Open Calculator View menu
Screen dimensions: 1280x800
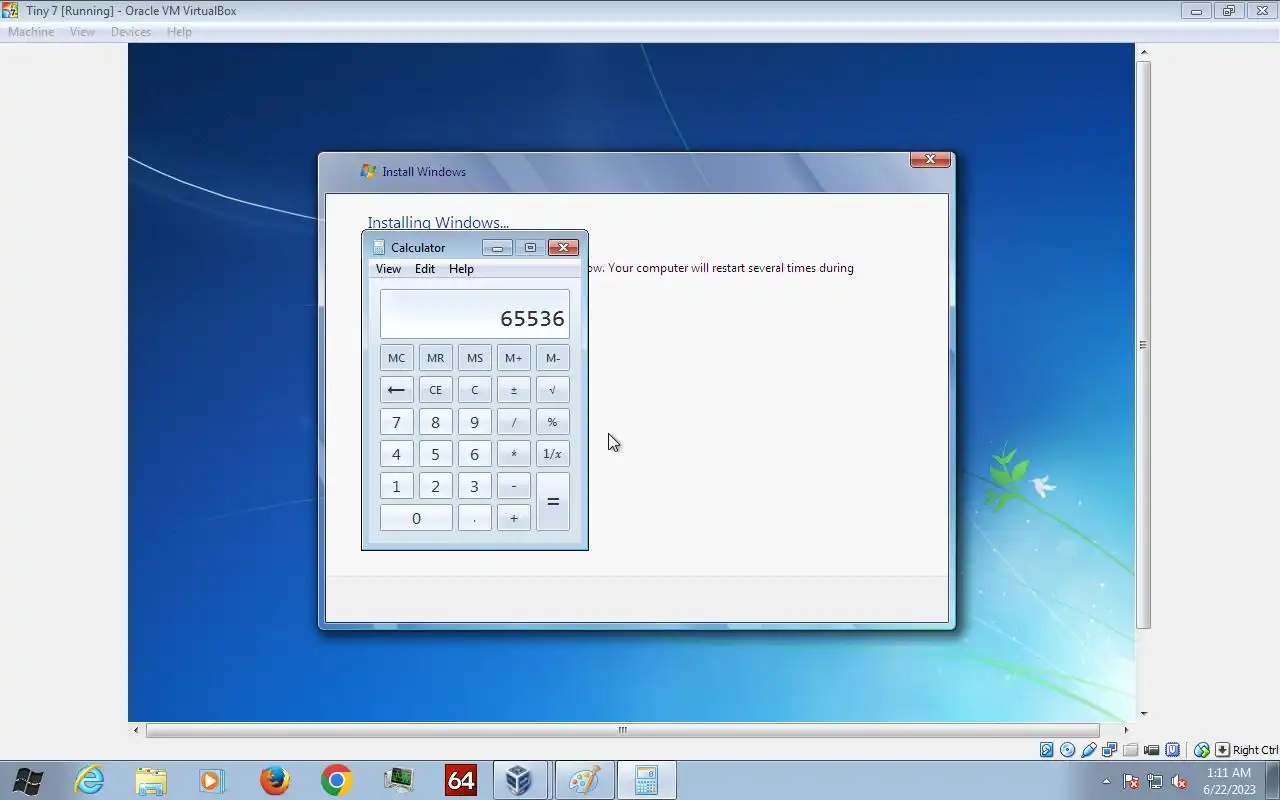tap(388, 269)
